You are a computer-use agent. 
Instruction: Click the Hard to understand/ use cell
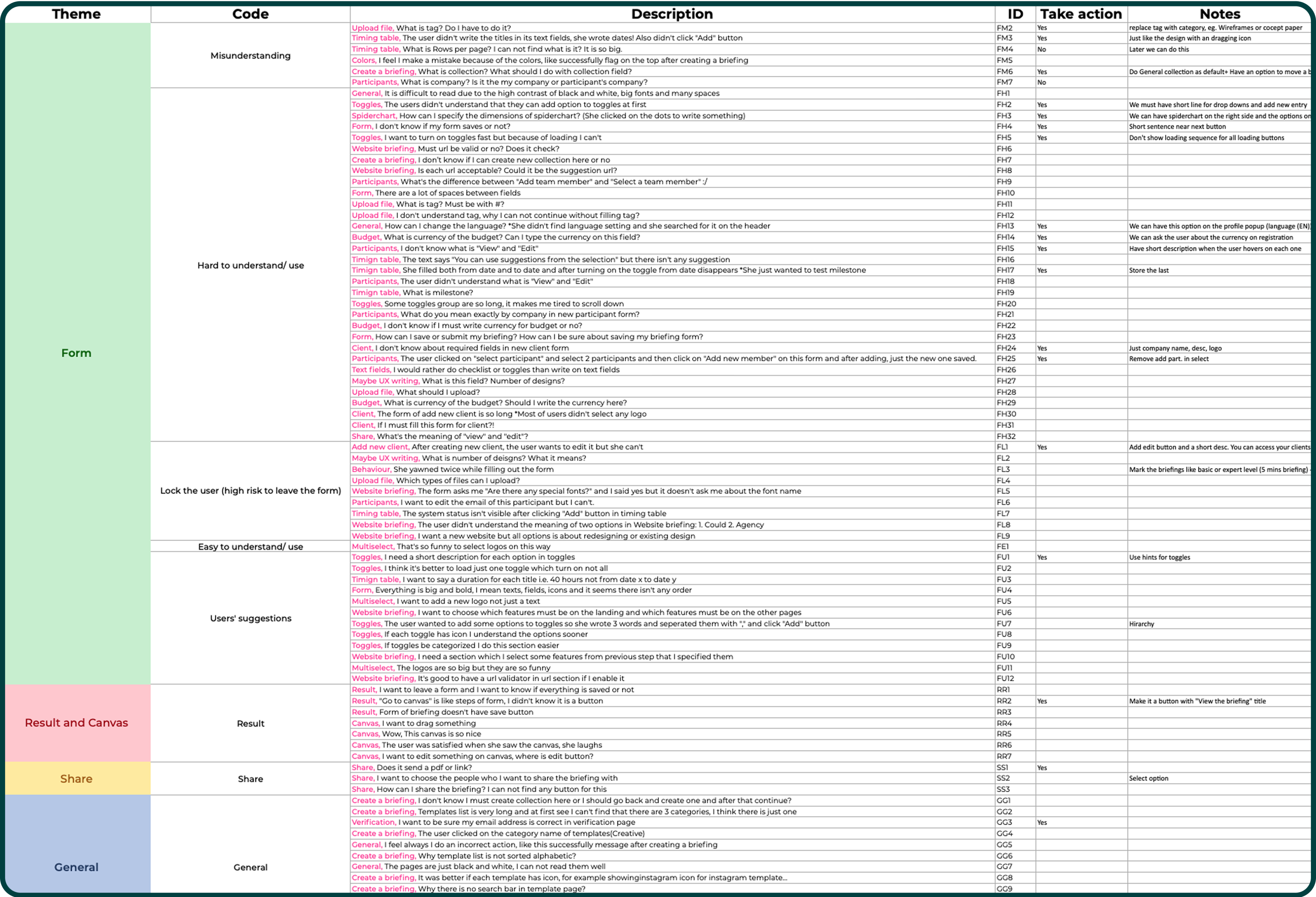(250, 265)
